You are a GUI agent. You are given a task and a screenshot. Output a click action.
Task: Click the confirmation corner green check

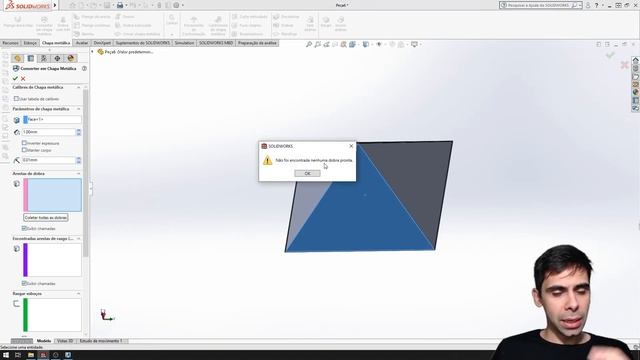610,55
